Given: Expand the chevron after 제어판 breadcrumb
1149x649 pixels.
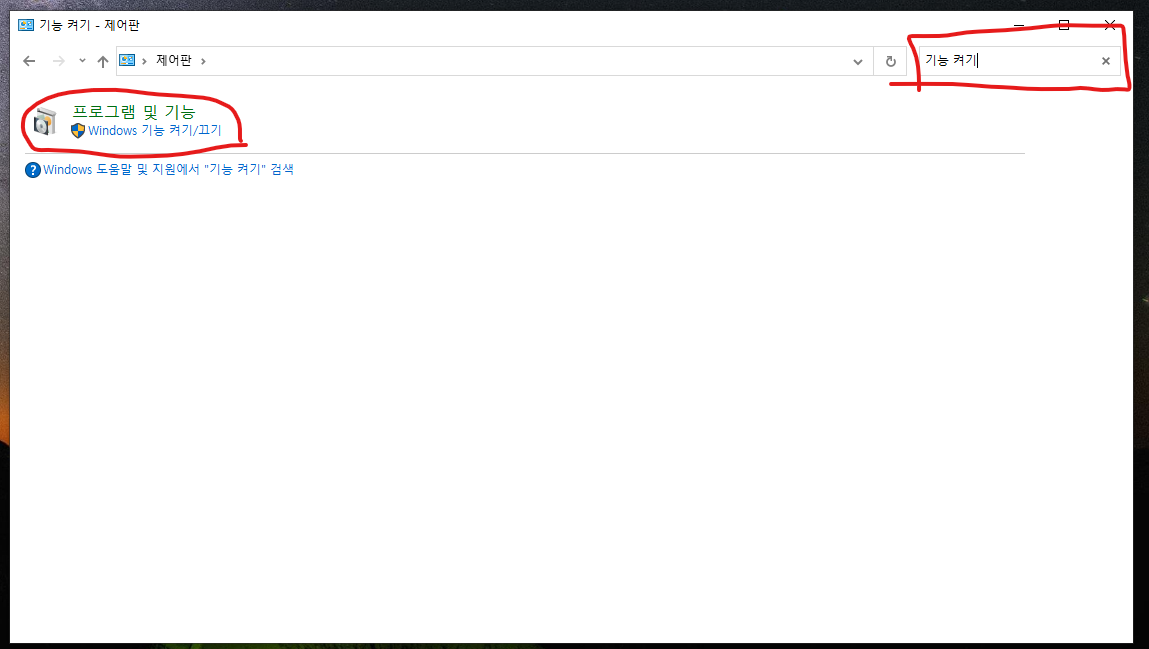Looking at the screenshot, I should click(203, 61).
